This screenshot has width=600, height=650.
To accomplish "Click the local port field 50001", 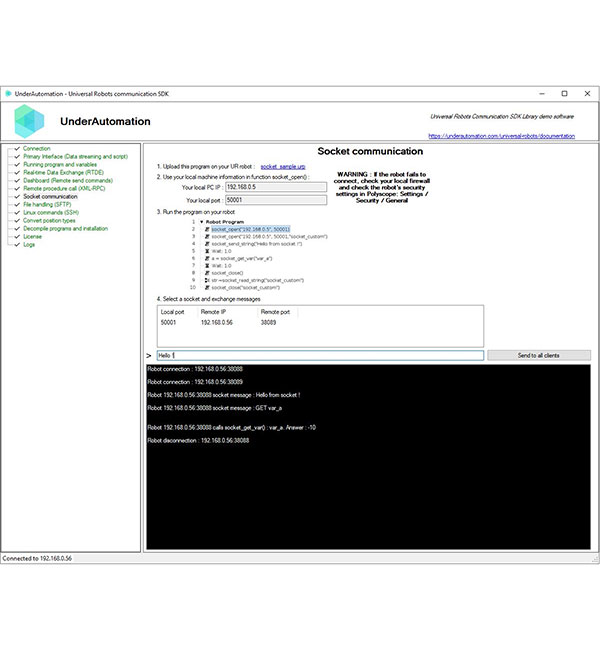I will pos(276,200).
